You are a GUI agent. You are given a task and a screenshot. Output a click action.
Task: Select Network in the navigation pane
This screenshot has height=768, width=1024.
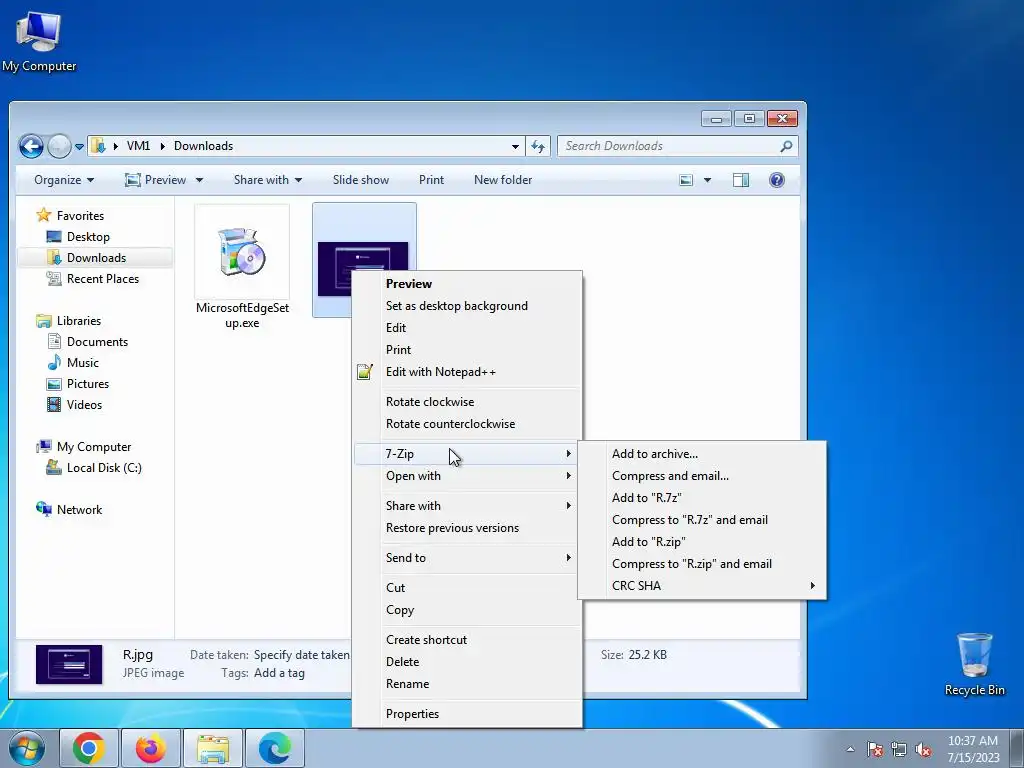point(79,509)
